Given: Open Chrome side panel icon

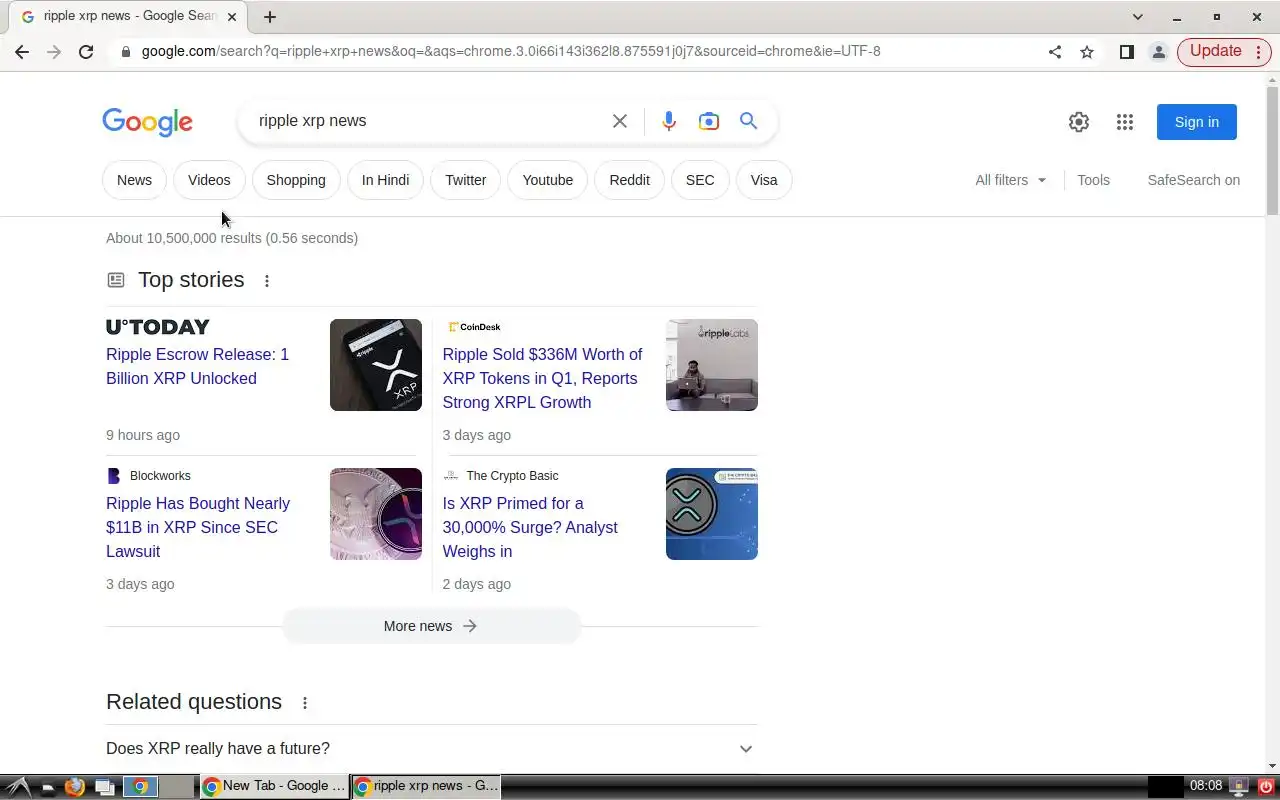Looking at the screenshot, I should click(x=1127, y=52).
